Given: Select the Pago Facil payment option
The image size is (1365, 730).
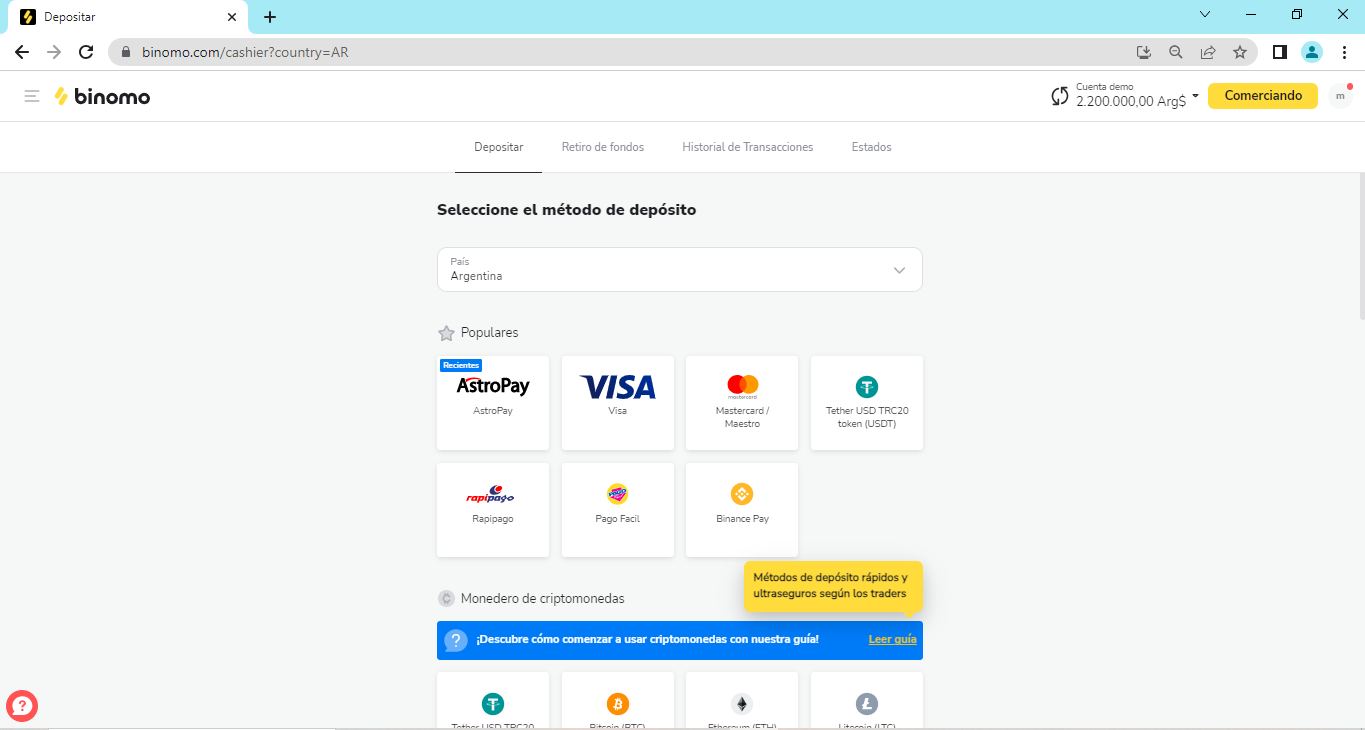Looking at the screenshot, I should click(x=617, y=510).
